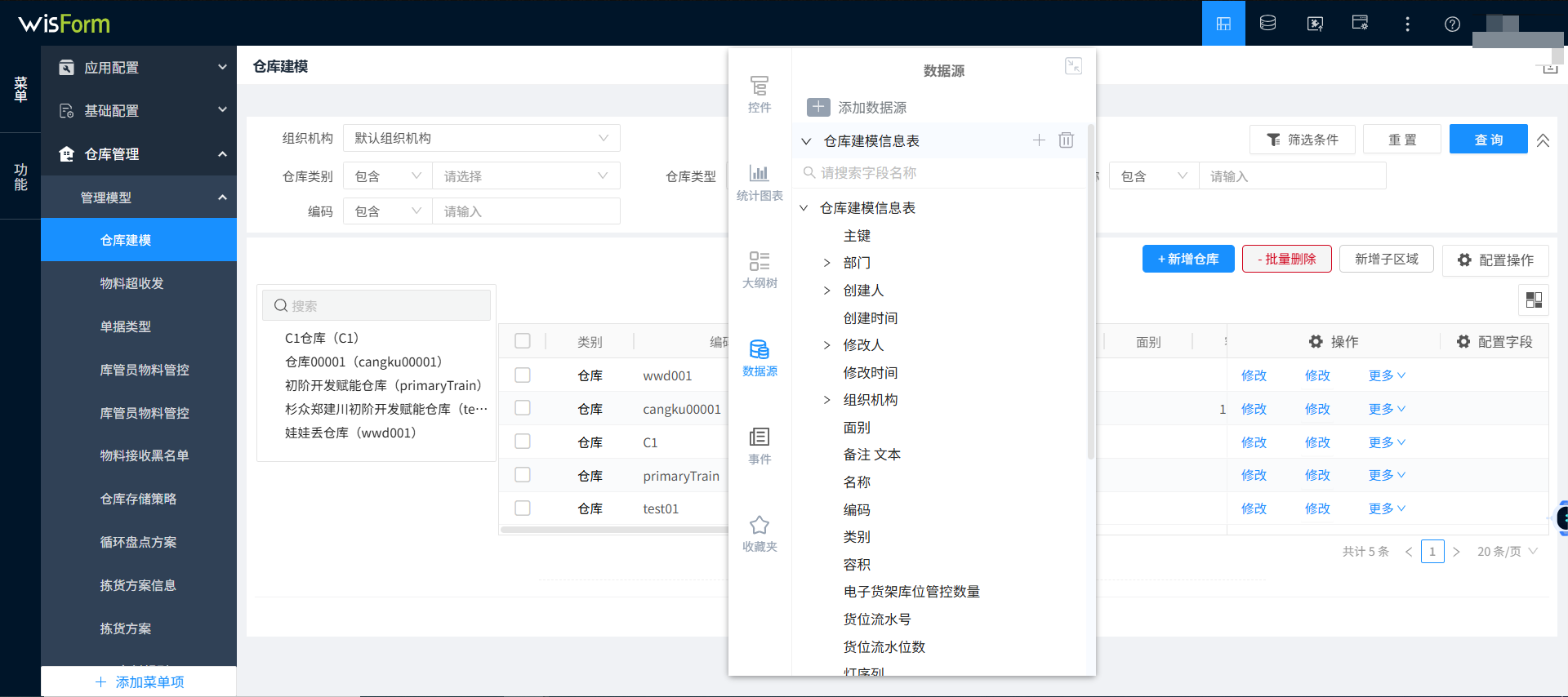The image size is (1568, 697).
Task: Open 仓库类别 请选择 dropdown
Action: point(526,175)
